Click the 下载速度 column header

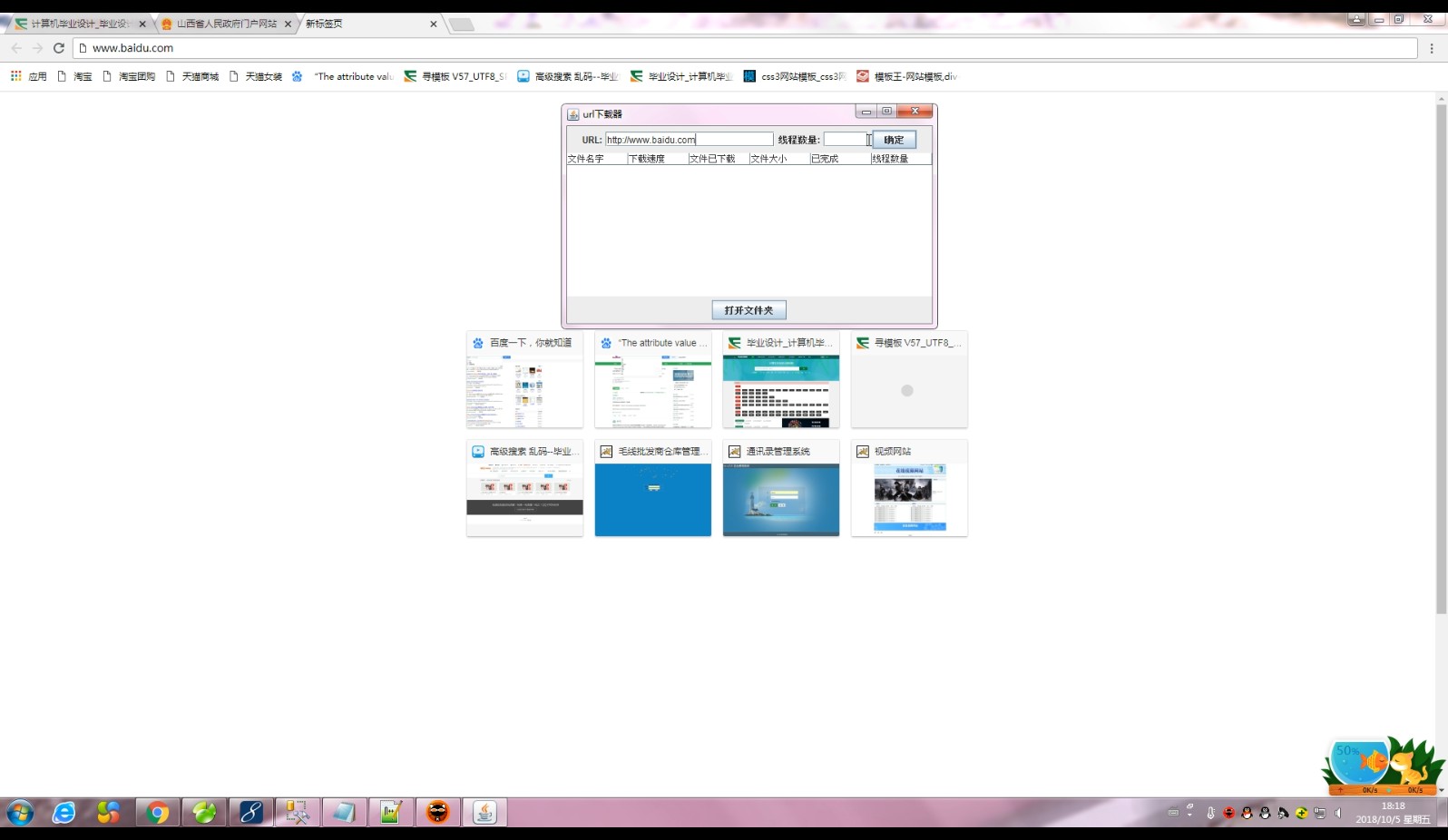pyautogui.click(x=658, y=159)
